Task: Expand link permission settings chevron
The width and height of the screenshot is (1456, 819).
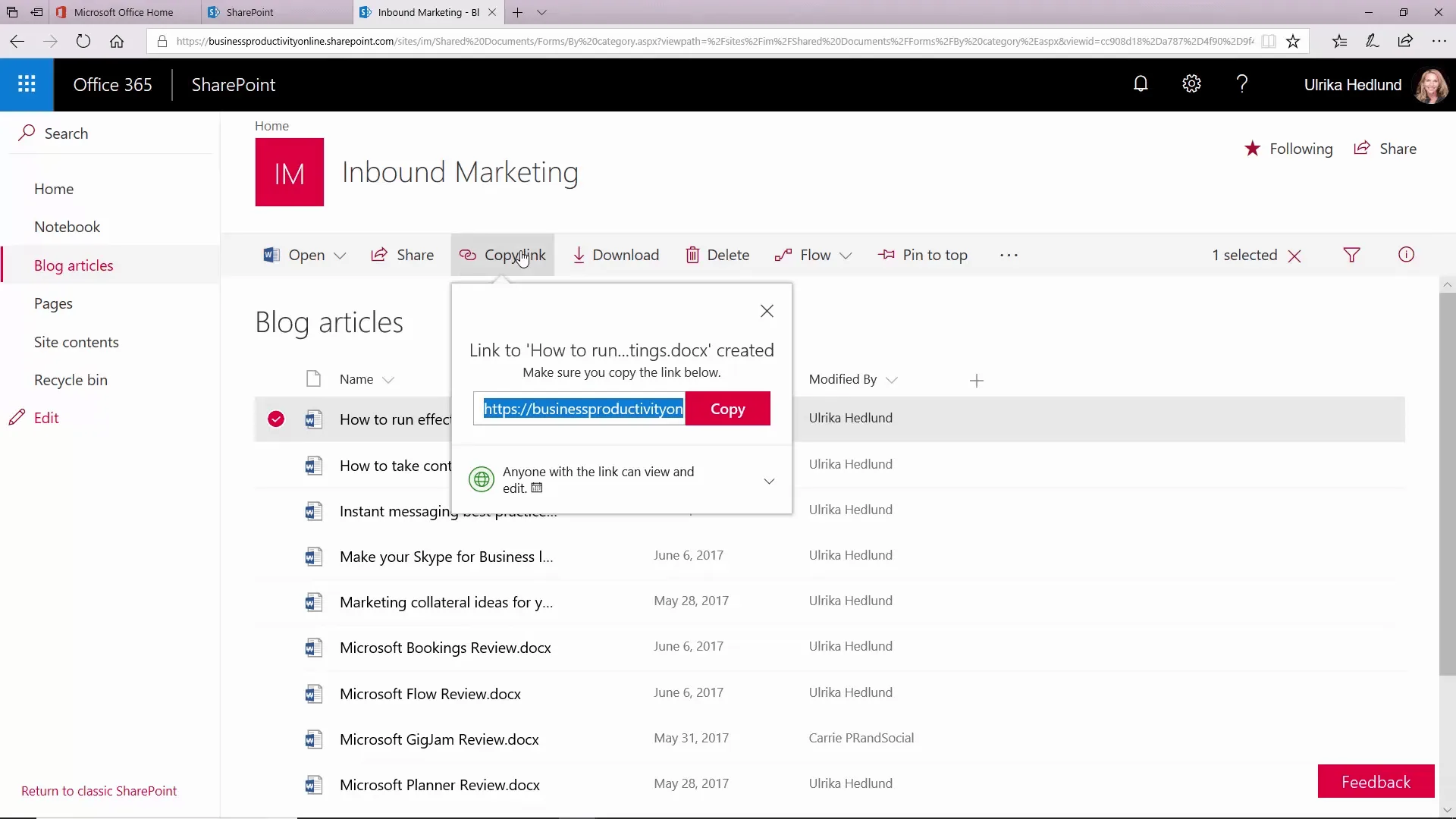Action: (x=769, y=481)
